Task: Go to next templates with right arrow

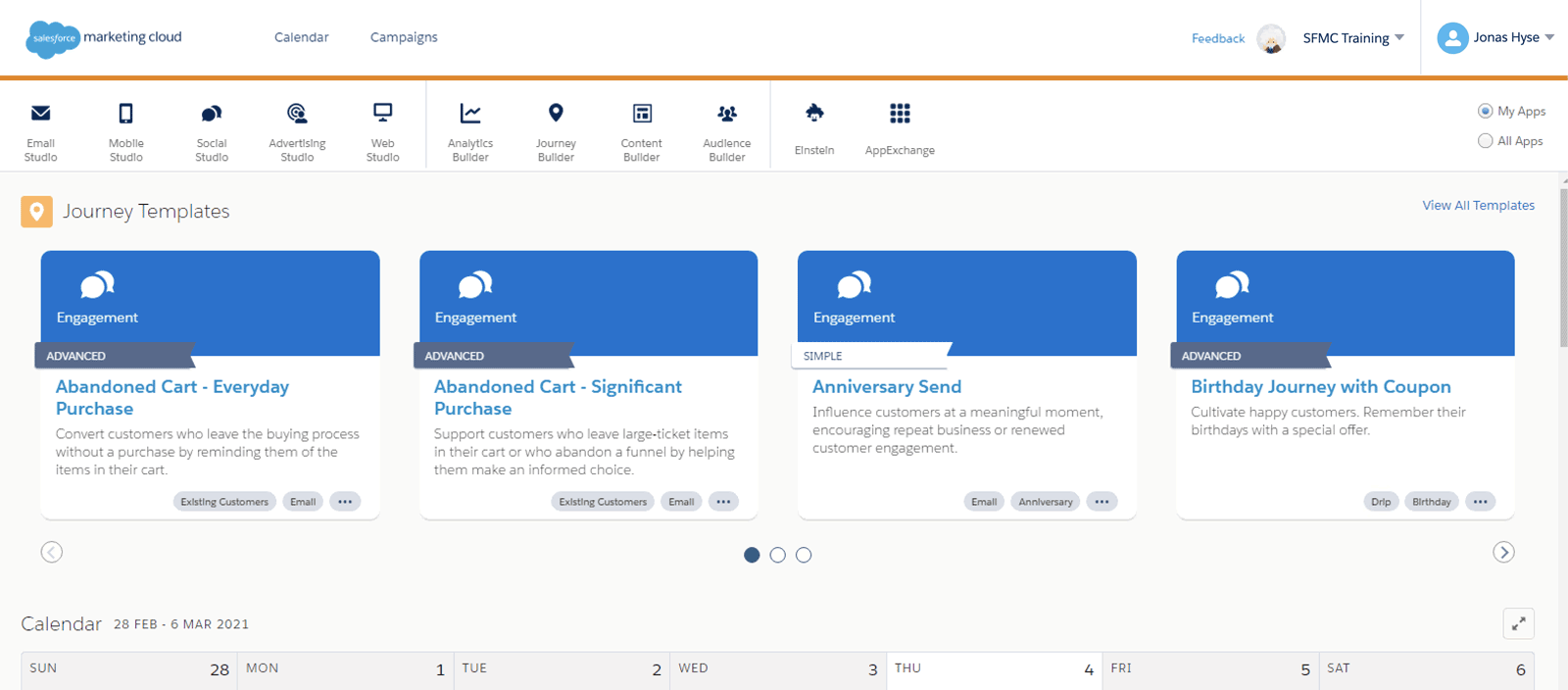Action: coord(1503,552)
